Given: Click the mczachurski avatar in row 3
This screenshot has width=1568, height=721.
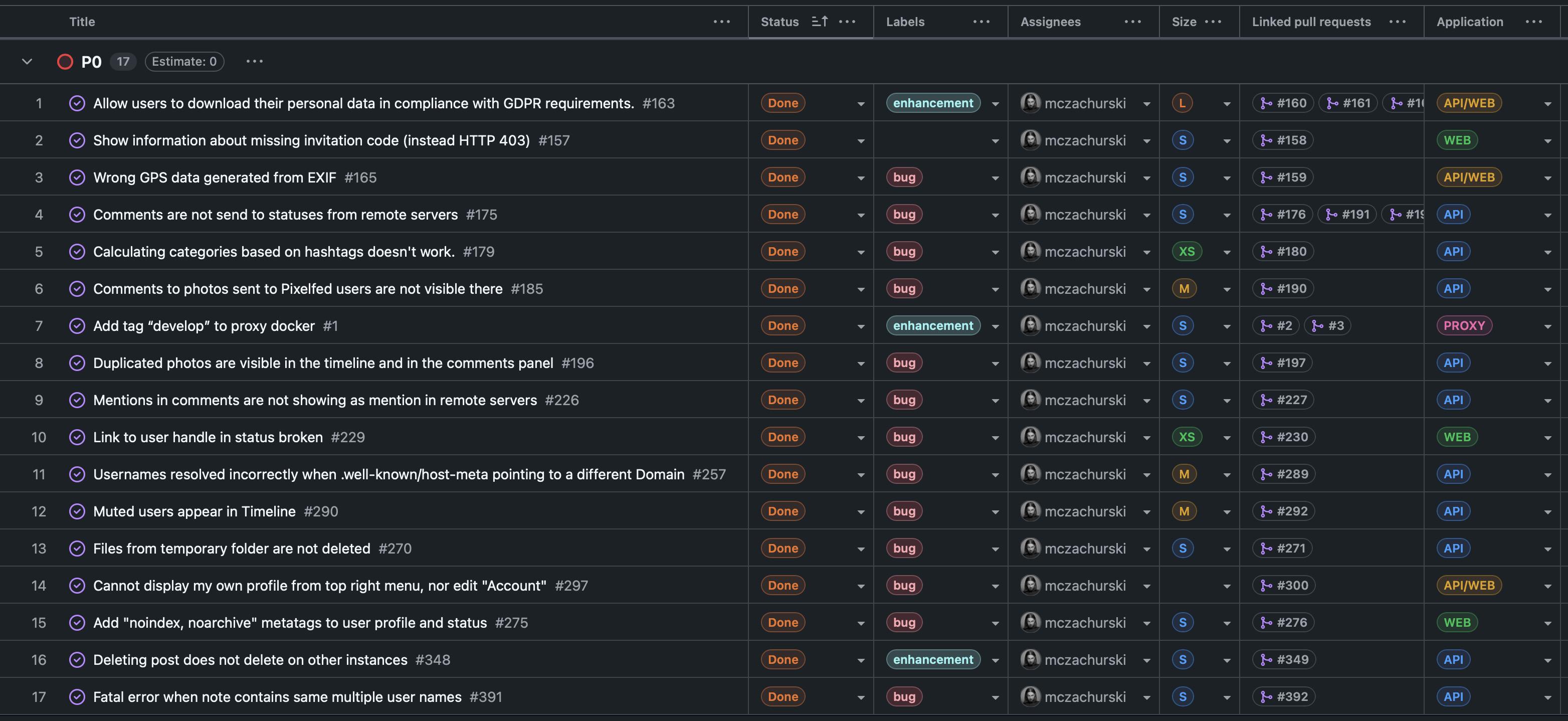Looking at the screenshot, I should (x=1030, y=177).
